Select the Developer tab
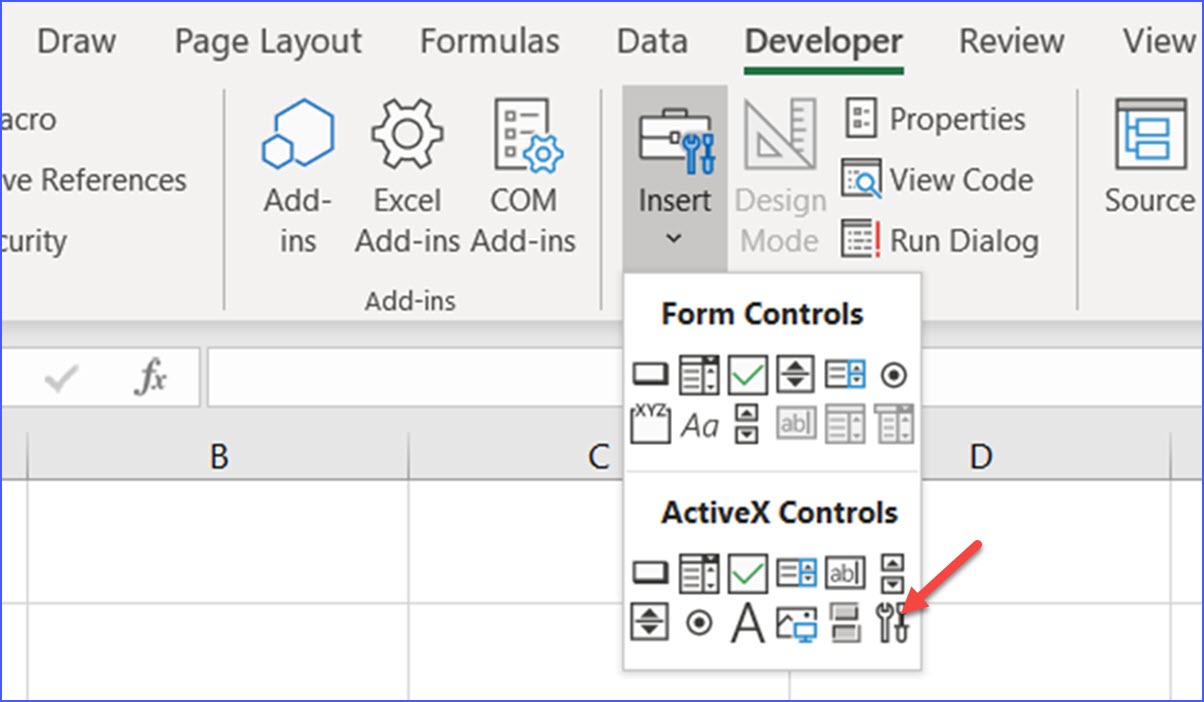 [x=824, y=41]
